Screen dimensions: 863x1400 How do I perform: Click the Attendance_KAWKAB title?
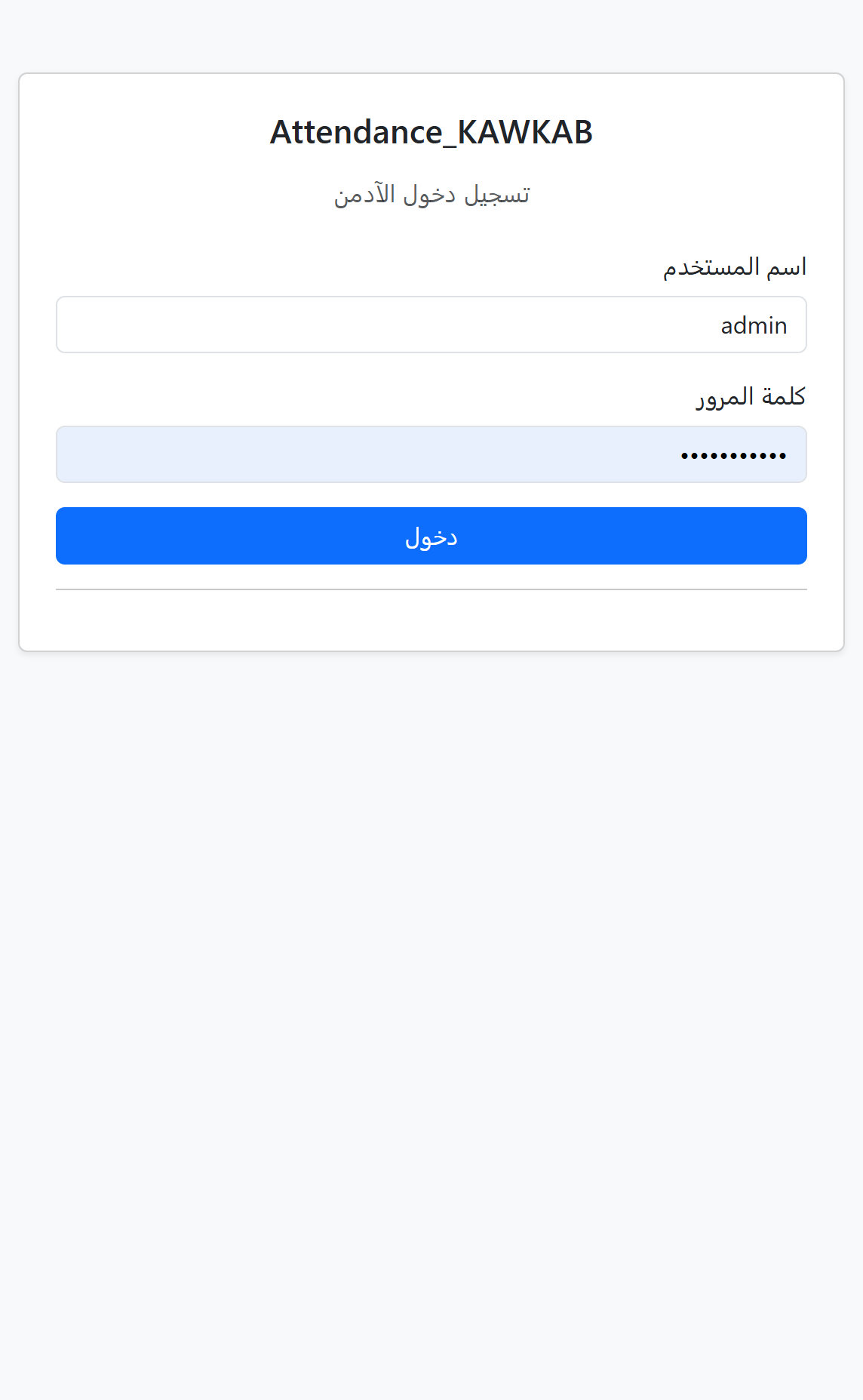[431, 132]
